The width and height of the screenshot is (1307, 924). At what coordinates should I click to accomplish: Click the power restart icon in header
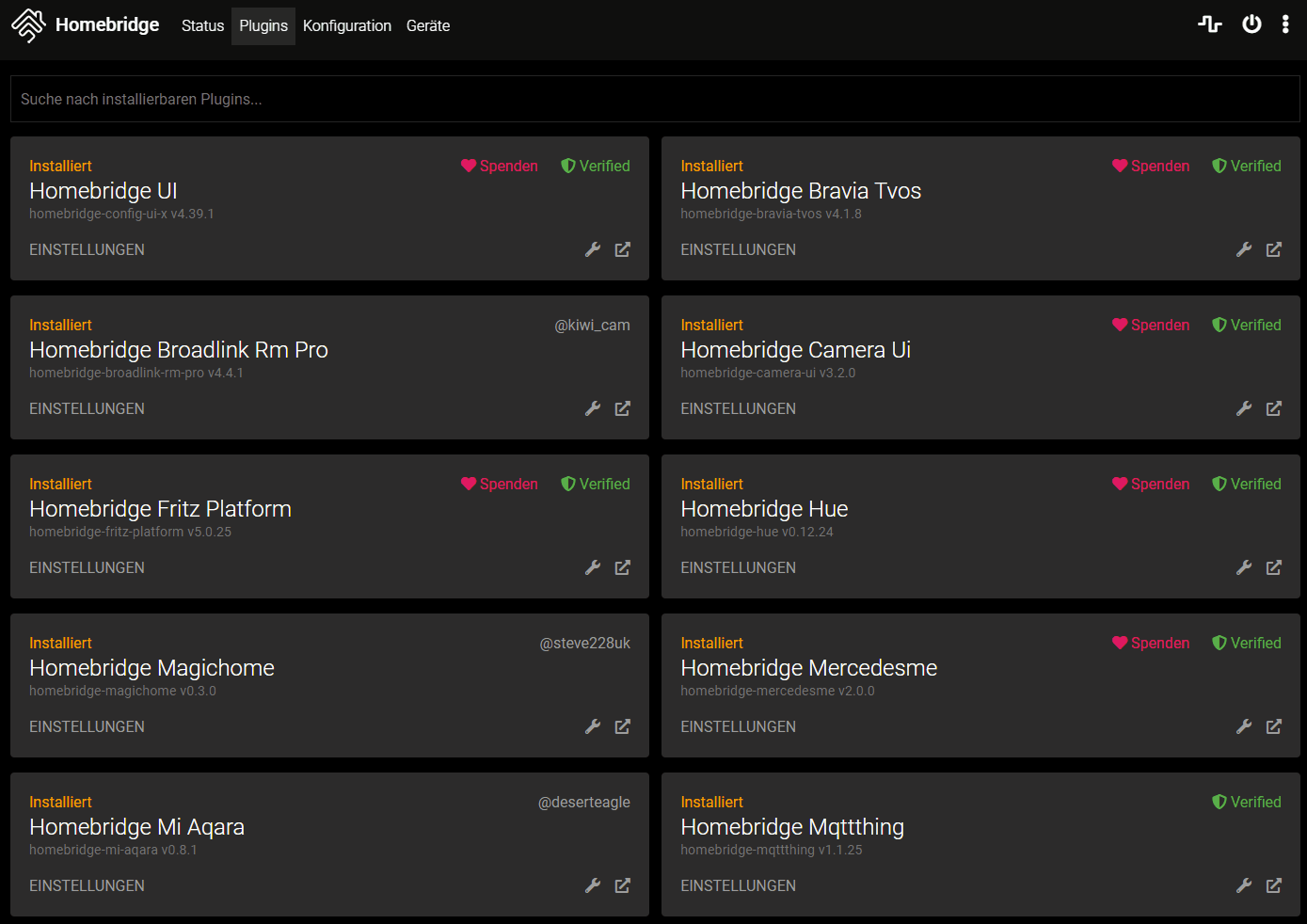[1251, 24]
